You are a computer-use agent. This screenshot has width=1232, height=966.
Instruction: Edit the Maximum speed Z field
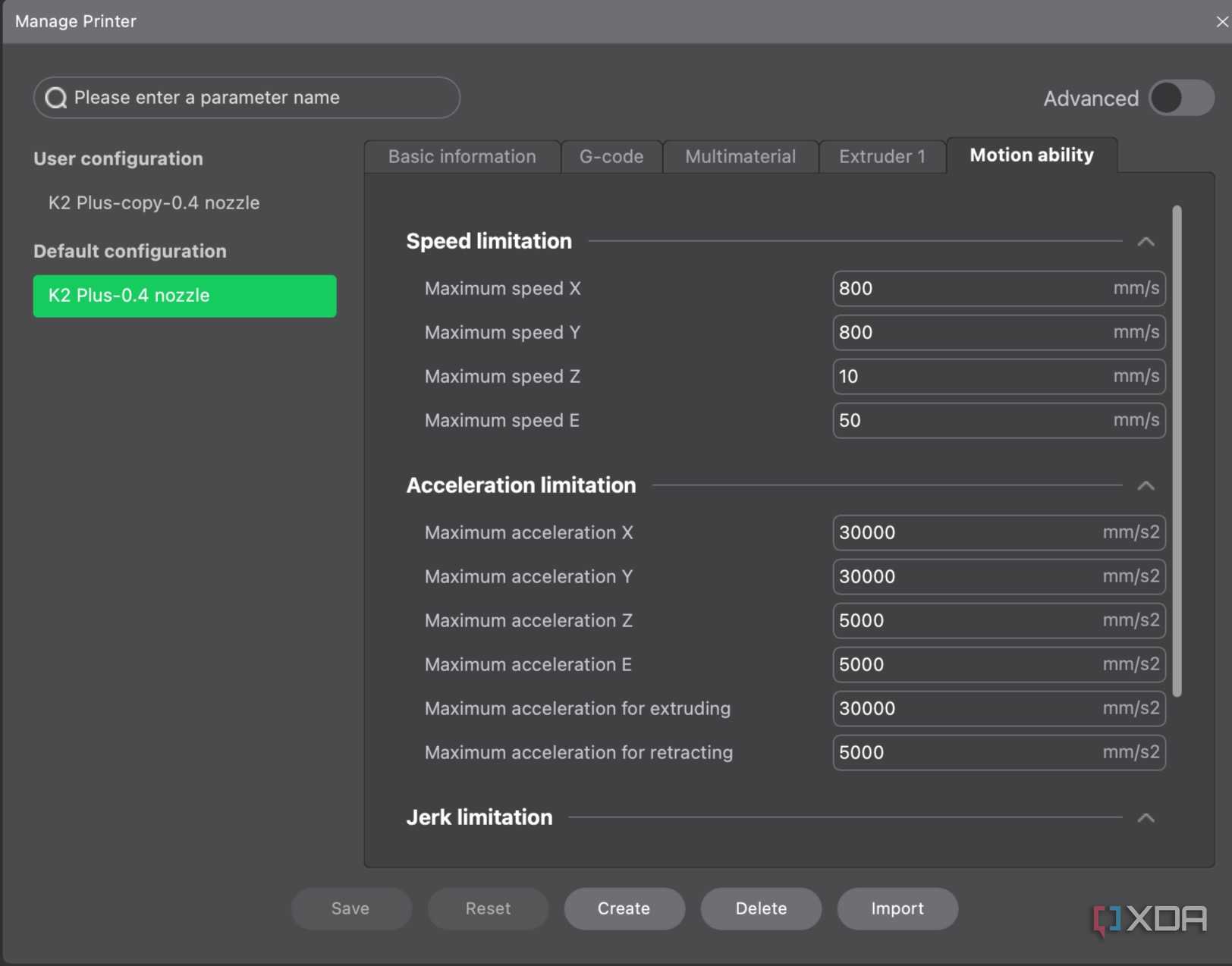point(999,377)
